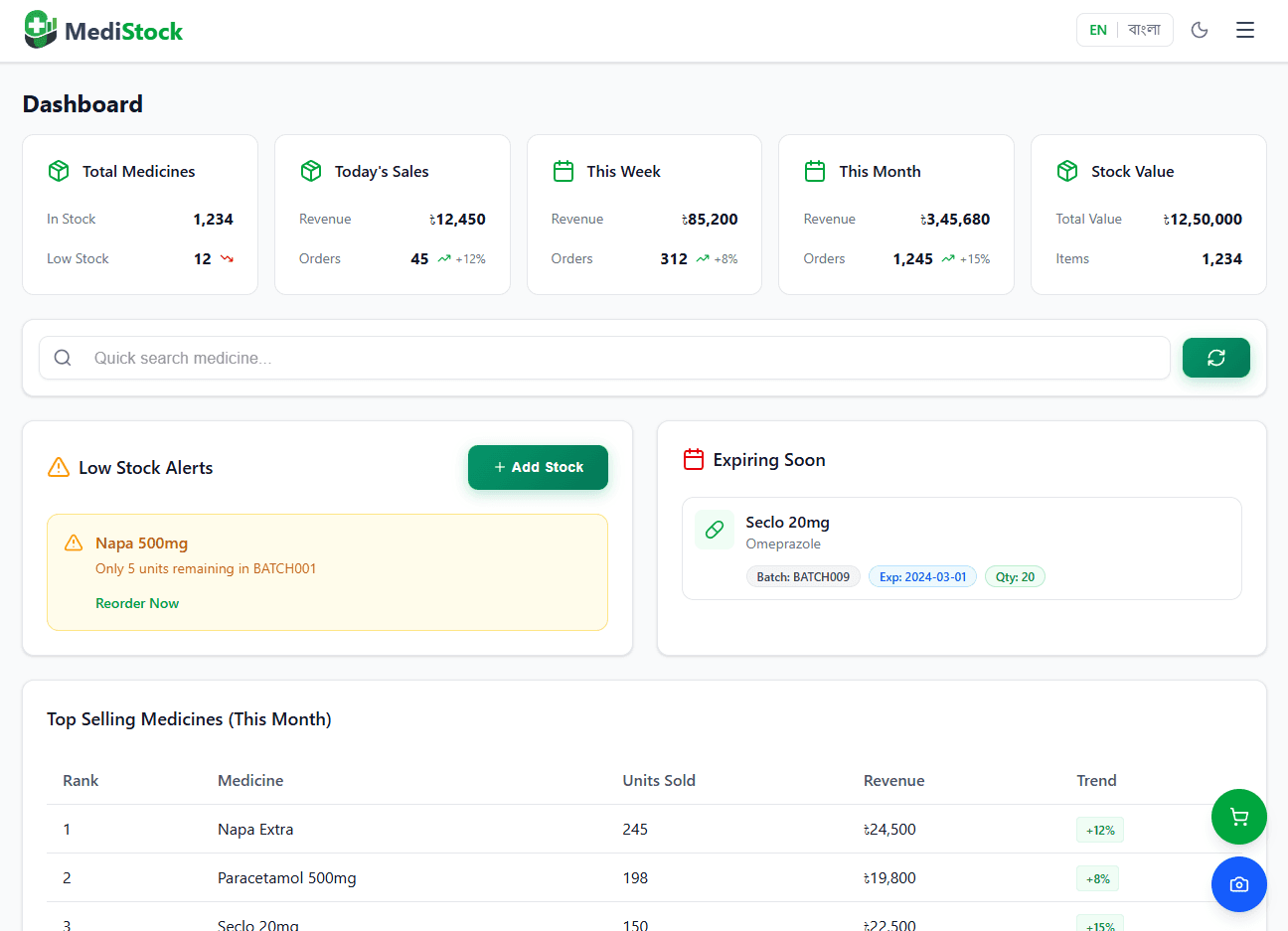Click the green refresh icon beside the search bar
The width and height of the screenshot is (1288, 931).
1215,357
